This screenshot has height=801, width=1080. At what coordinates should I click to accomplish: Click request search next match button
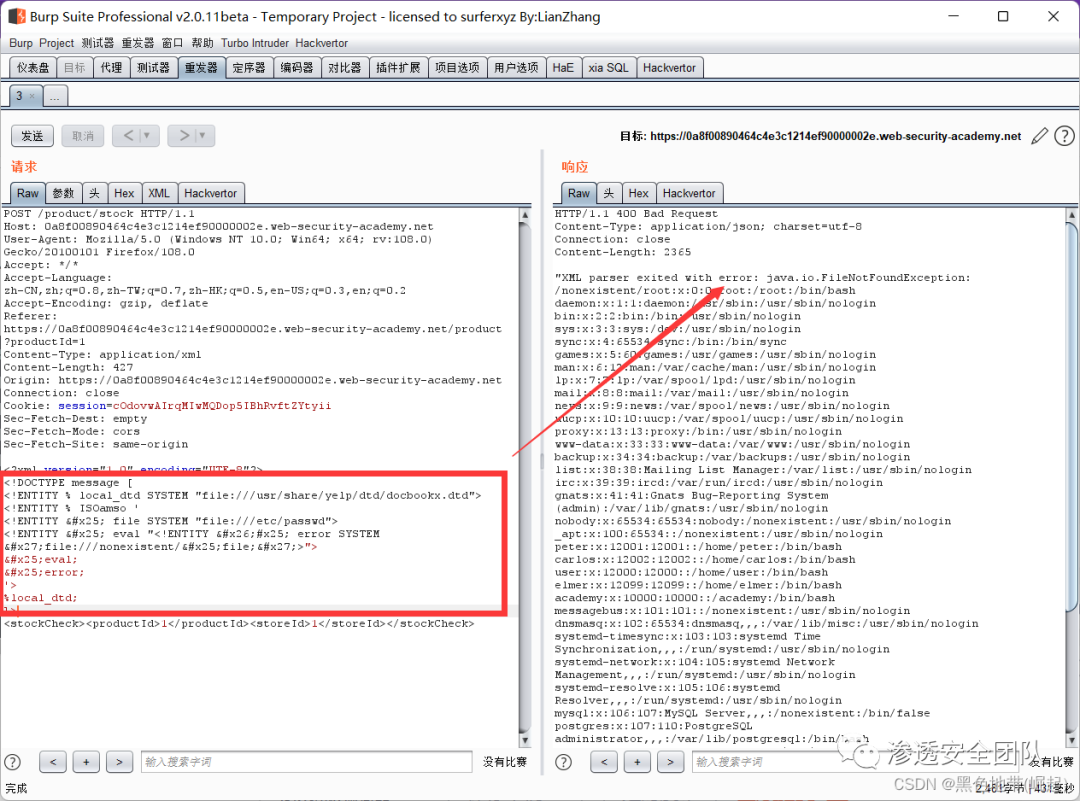(x=119, y=762)
